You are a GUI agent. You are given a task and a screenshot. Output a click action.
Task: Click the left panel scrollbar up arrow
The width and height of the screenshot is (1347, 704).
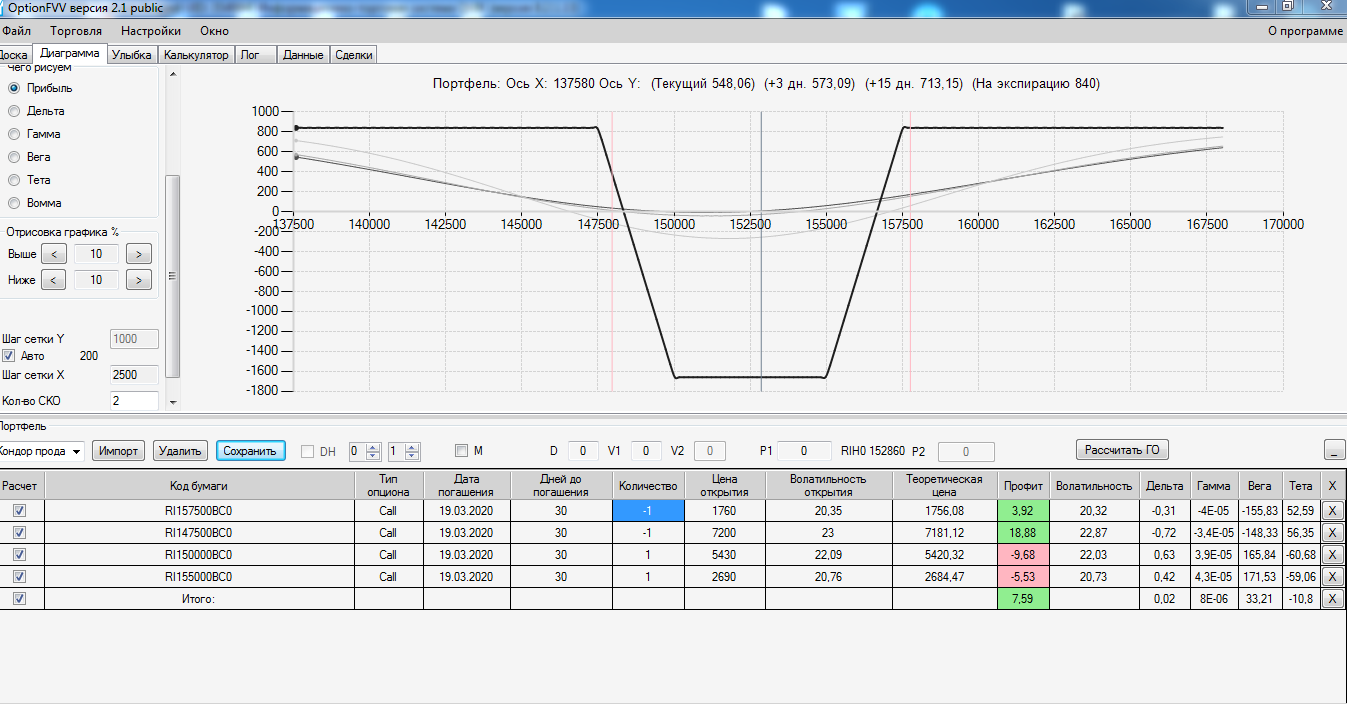(172, 74)
